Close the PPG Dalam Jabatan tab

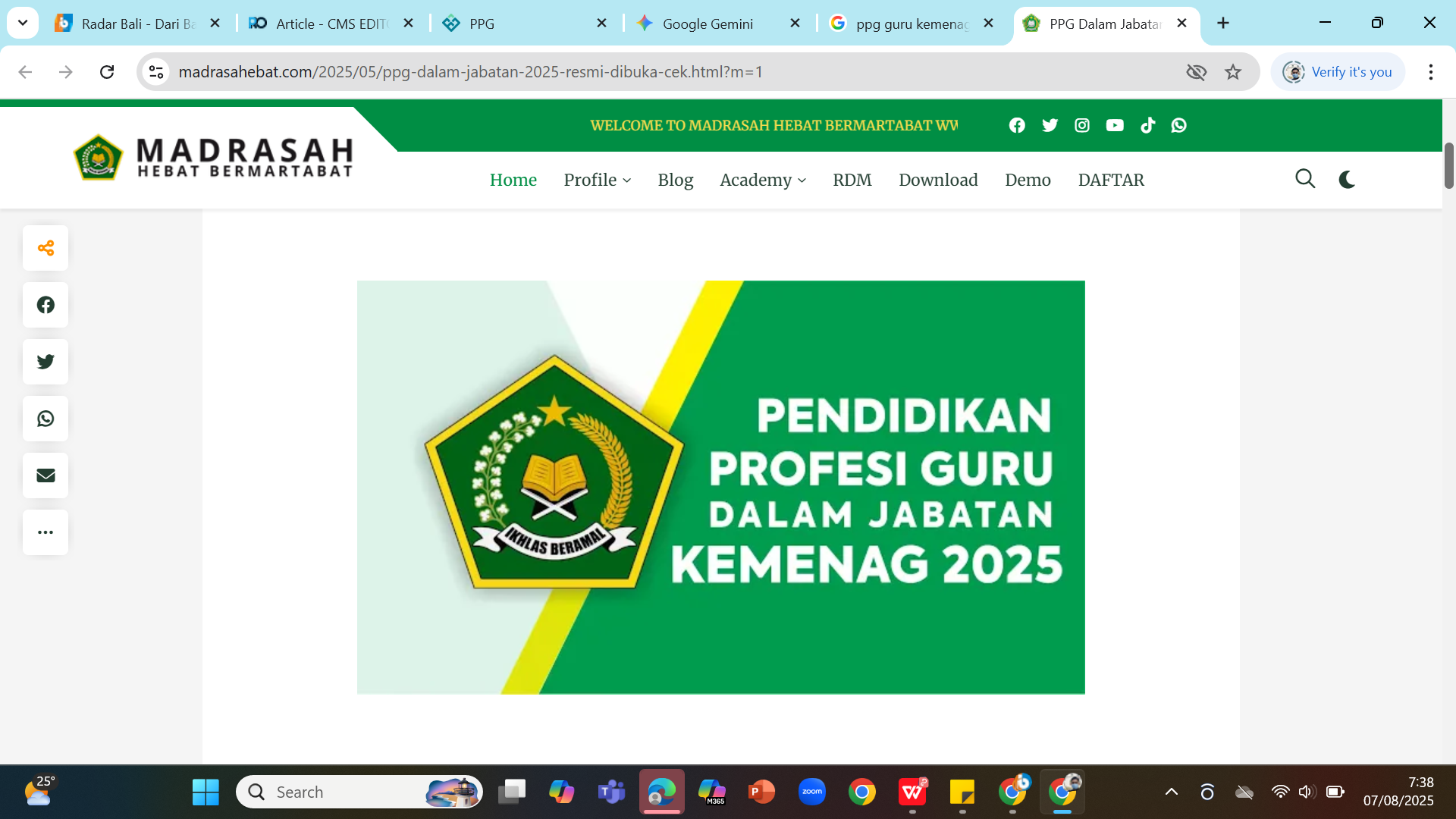coord(1181,24)
